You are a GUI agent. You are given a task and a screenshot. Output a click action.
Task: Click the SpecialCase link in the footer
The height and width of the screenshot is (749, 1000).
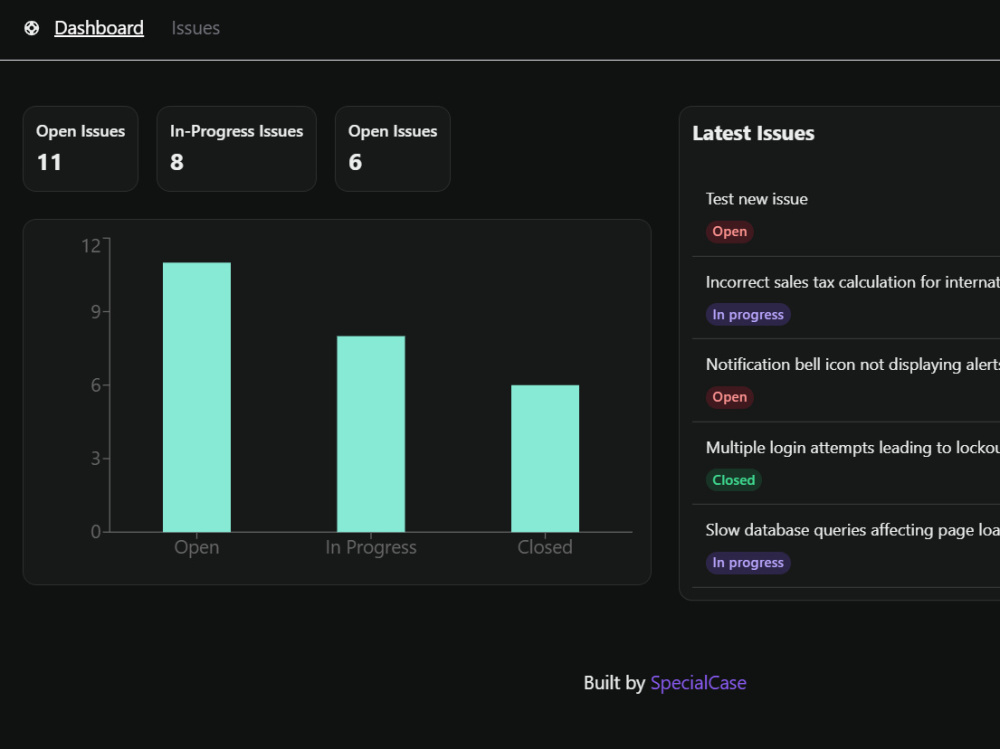pos(698,682)
